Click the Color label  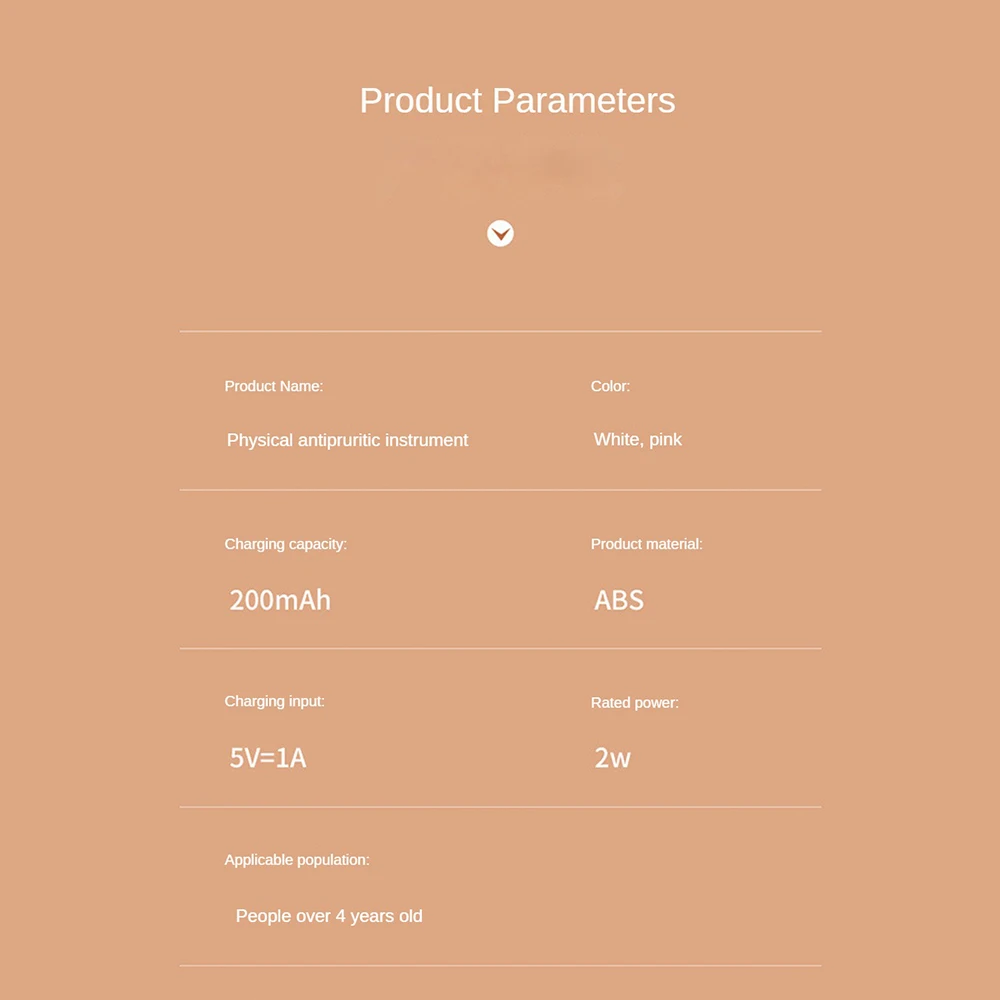pos(610,386)
